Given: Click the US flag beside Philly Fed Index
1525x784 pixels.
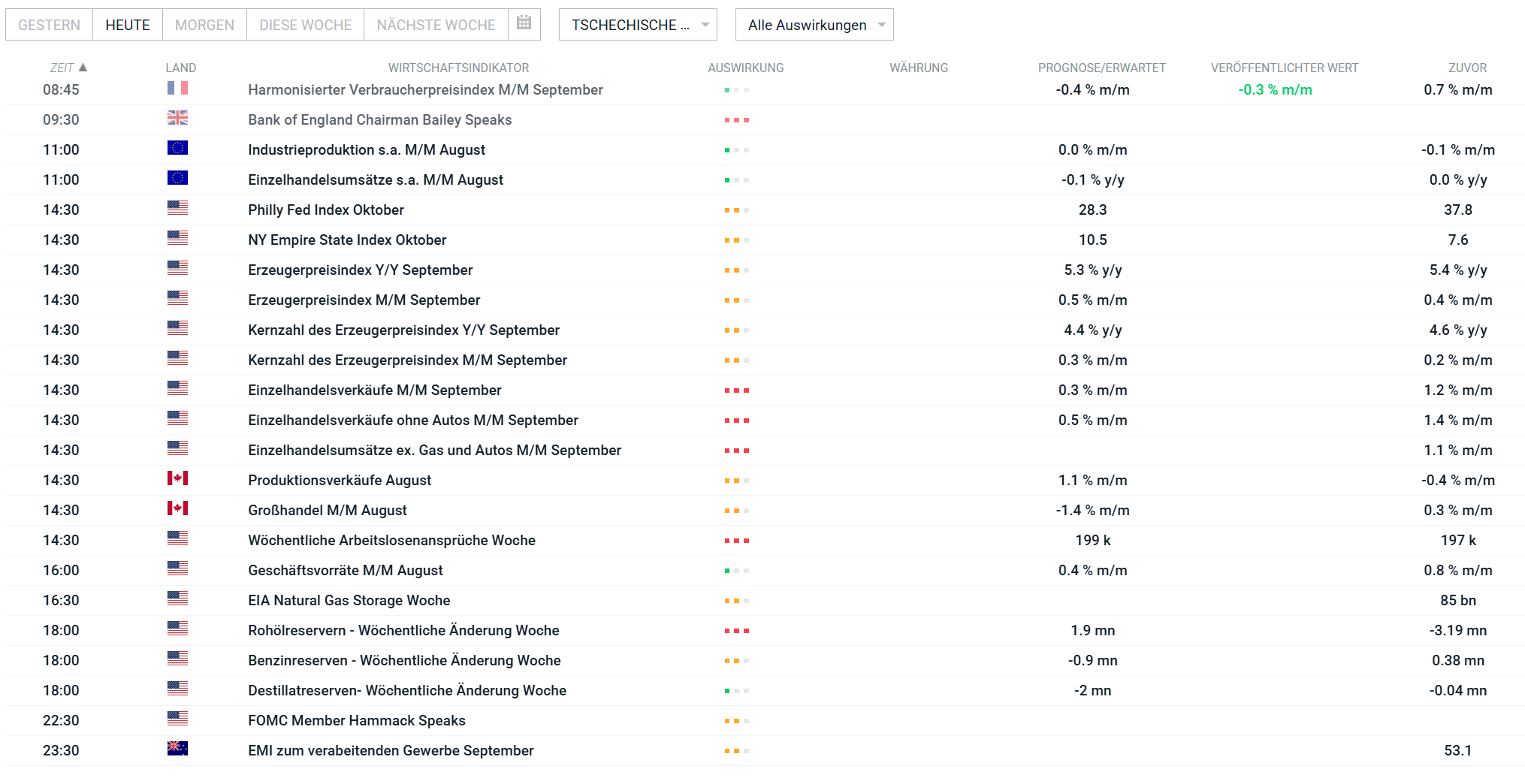Looking at the screenshot, I should 177,209.
